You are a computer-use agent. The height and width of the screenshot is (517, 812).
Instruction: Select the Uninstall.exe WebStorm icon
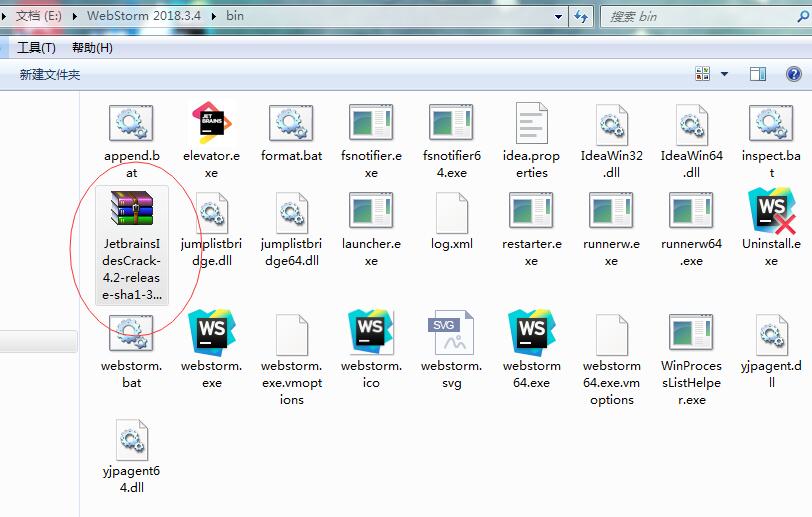pos(771,210)
